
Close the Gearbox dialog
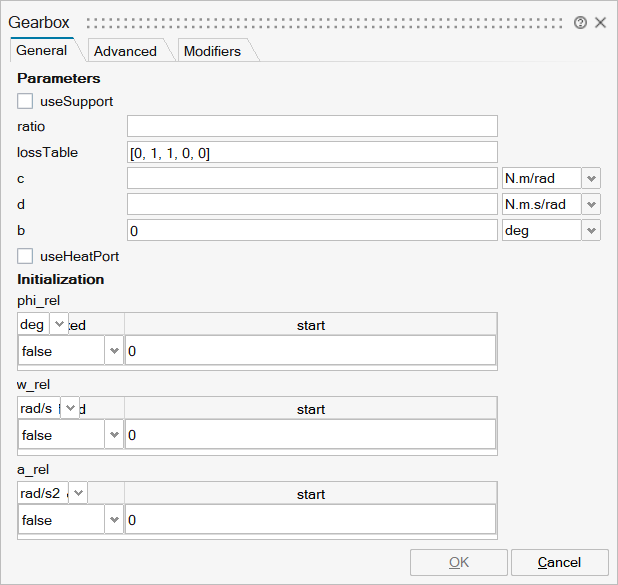pos(600,23)
